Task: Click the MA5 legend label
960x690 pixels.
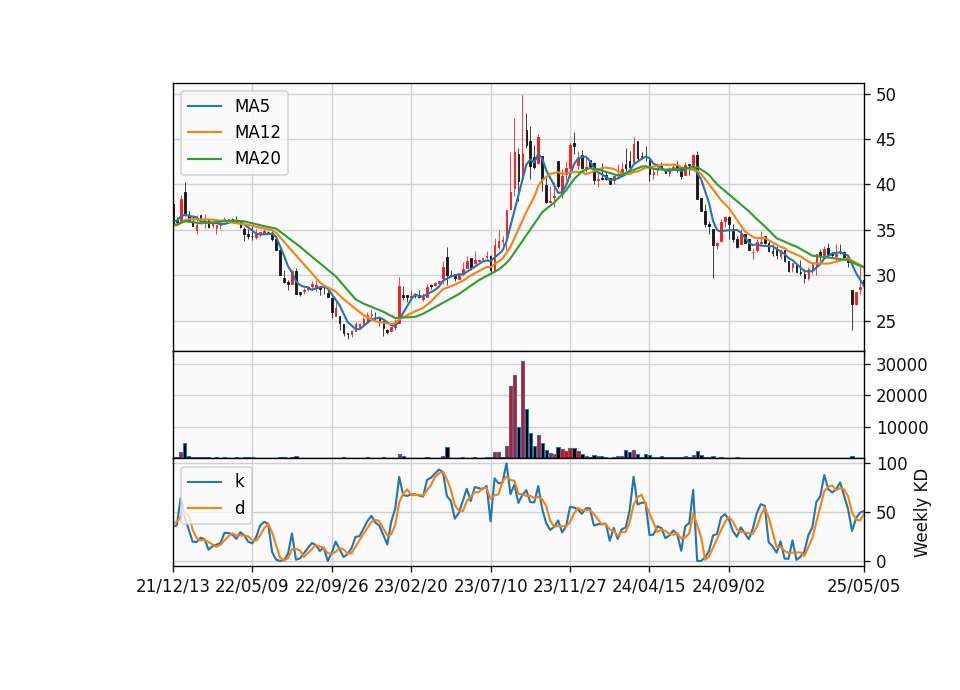Action: pyautogui.click(x=252, y=106)
